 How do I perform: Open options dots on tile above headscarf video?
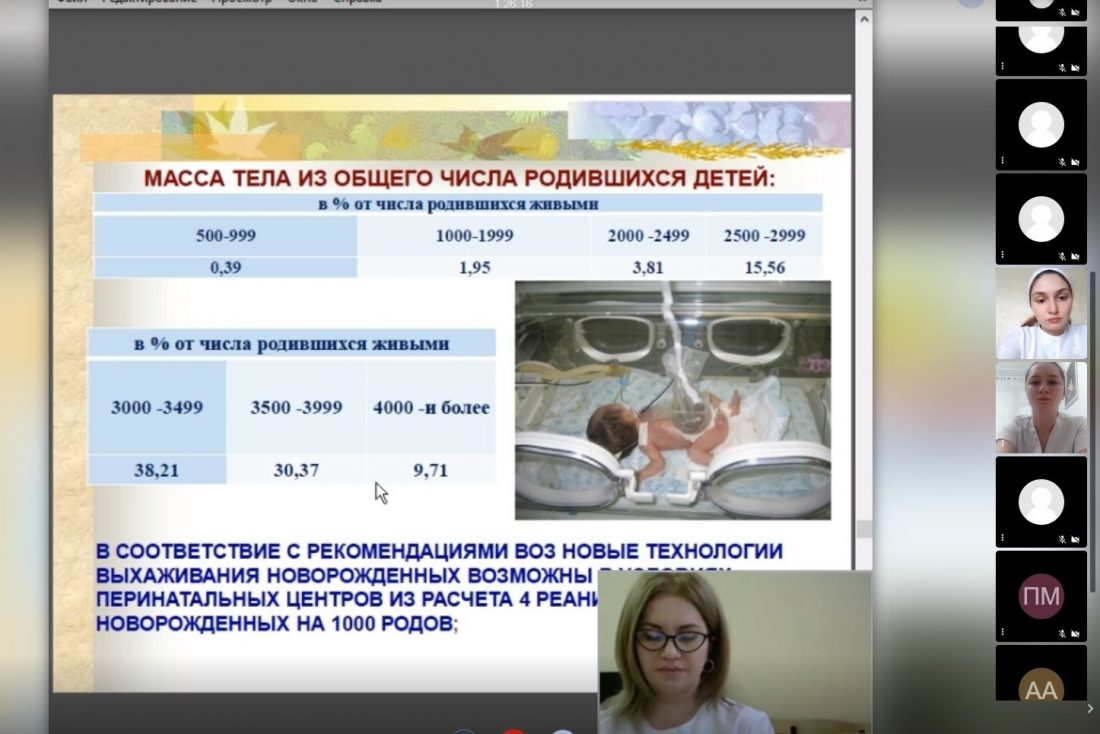click(1002, 255)
